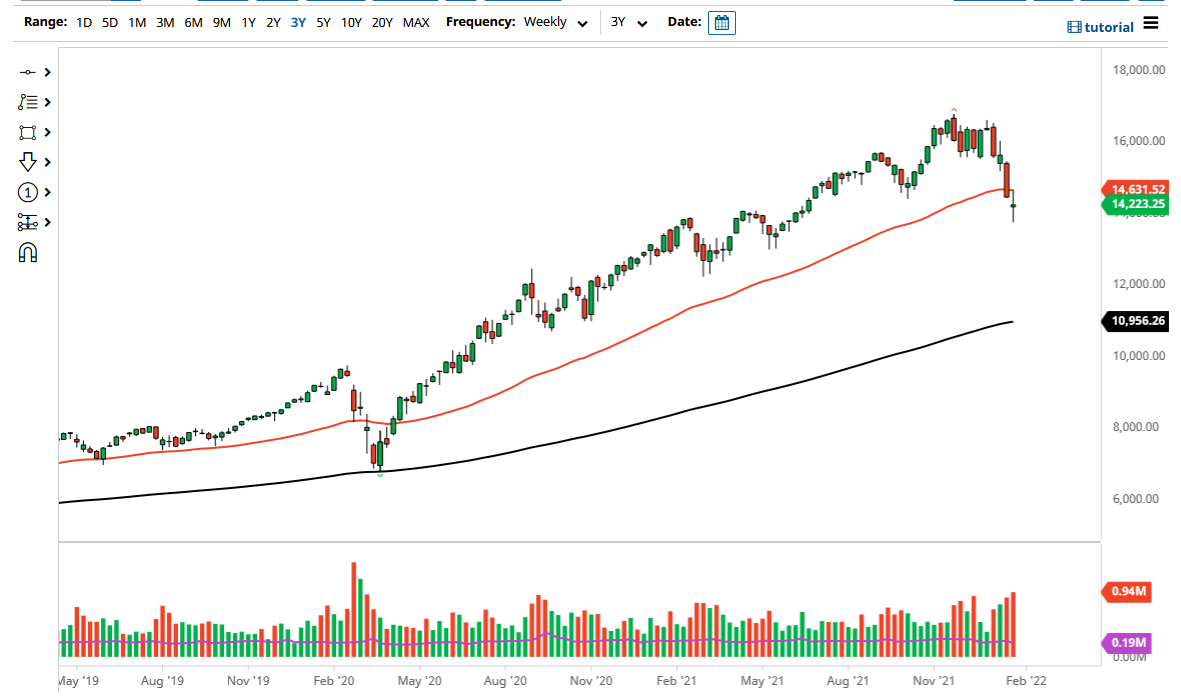1181x697 pixels.
Task: Switch to the 5D range tab
Action: click(109, 21)
